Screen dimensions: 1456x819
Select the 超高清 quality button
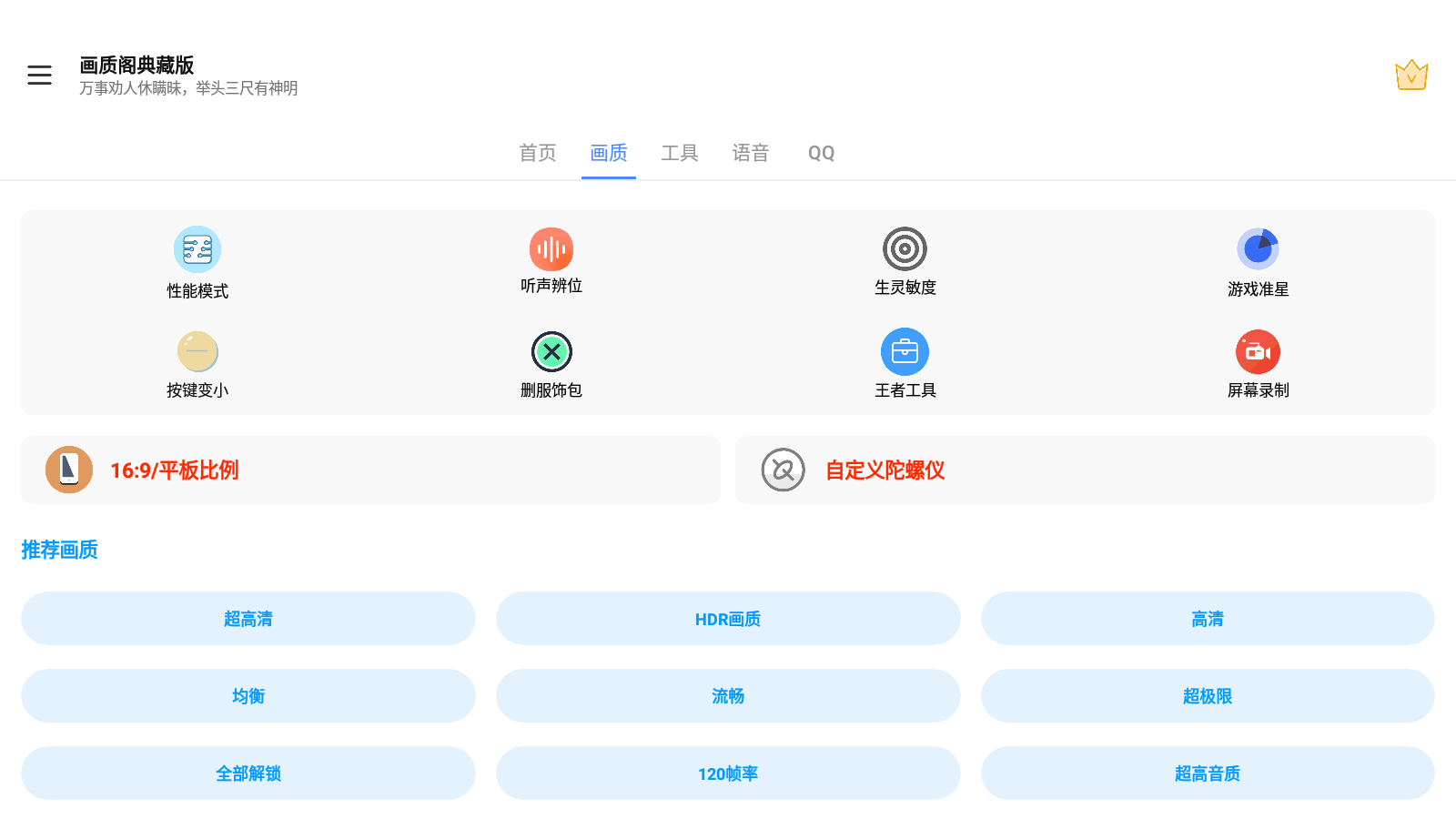click(x=248, y=619)
